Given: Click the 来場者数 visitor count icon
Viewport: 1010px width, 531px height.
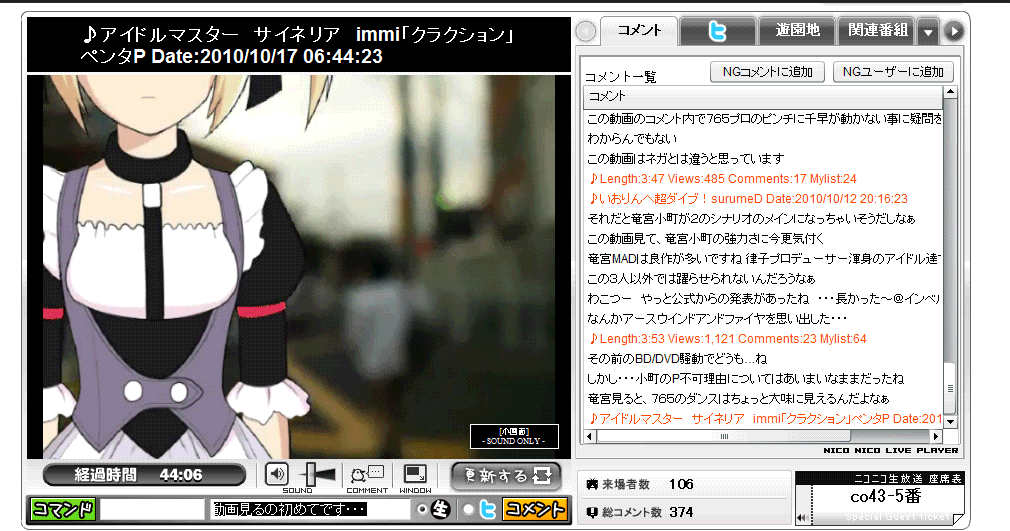Looking at the screenshot, I should tap(592, 484).
